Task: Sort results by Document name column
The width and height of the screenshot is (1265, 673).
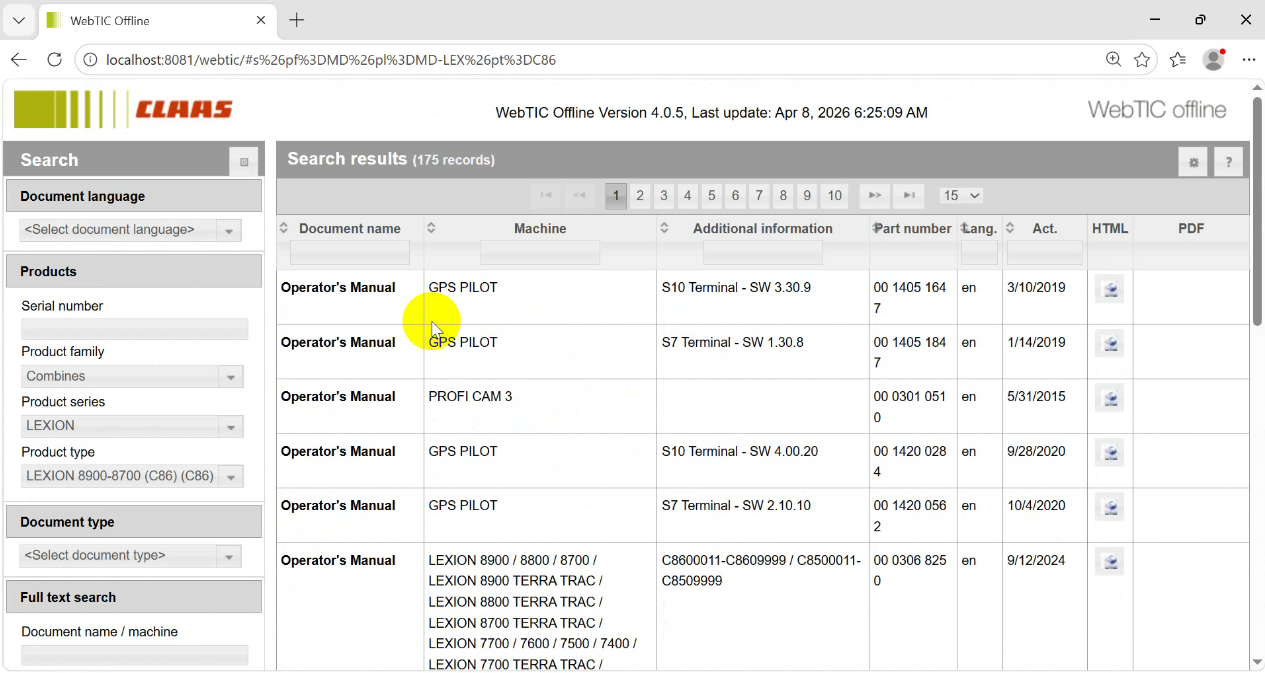Action: click(x=349, y=229)
